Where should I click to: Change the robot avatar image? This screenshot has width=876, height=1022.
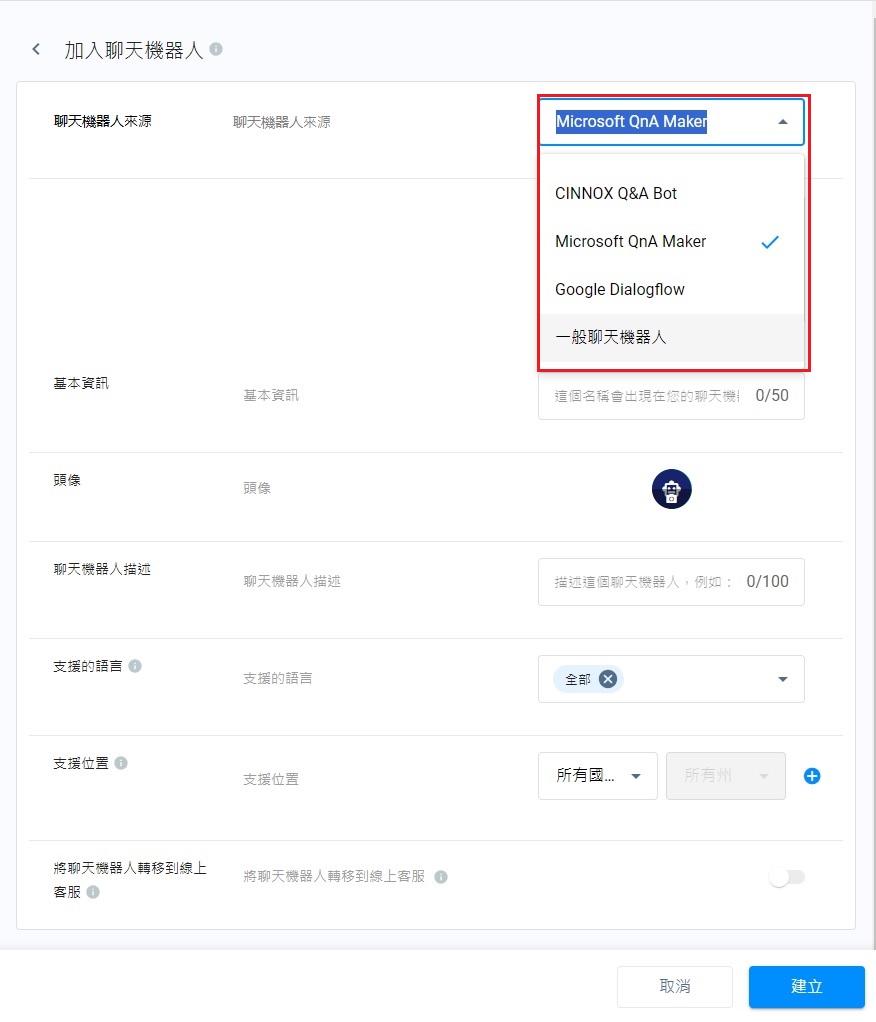(671, 489)
